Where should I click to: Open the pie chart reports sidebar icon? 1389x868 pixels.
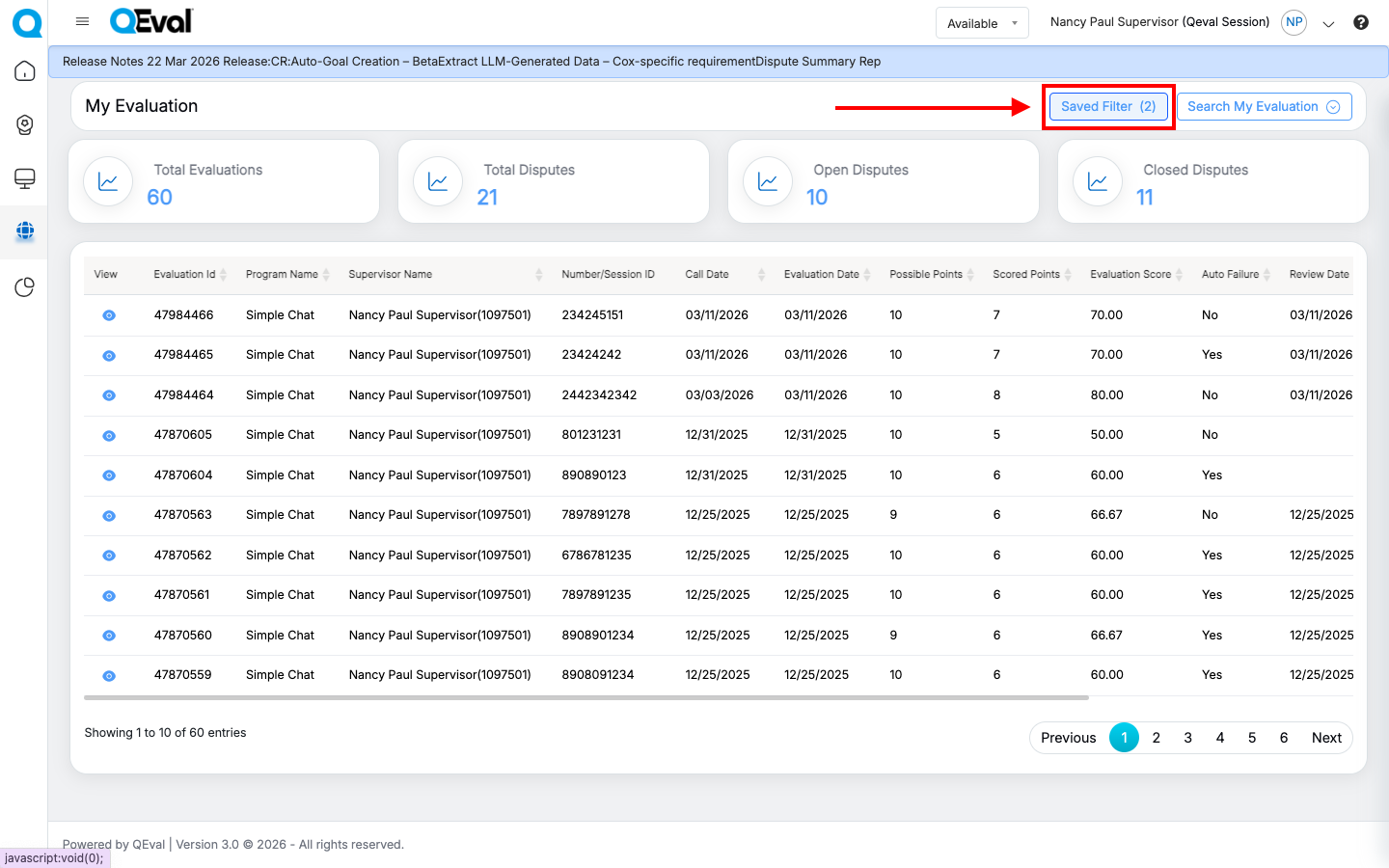[25, 287]
